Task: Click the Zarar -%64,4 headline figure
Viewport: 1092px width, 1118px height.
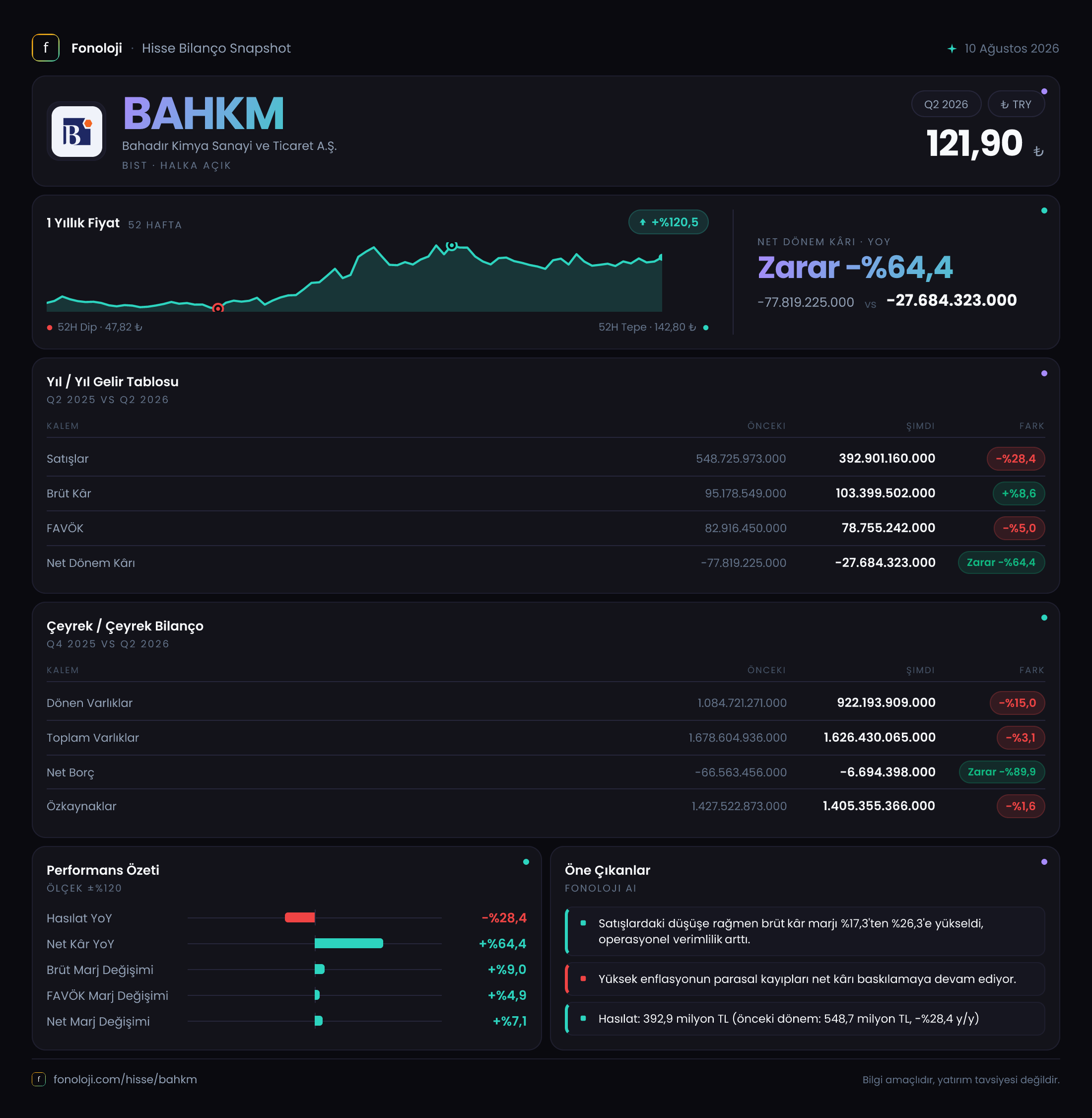Action: (x=855, y=267)
